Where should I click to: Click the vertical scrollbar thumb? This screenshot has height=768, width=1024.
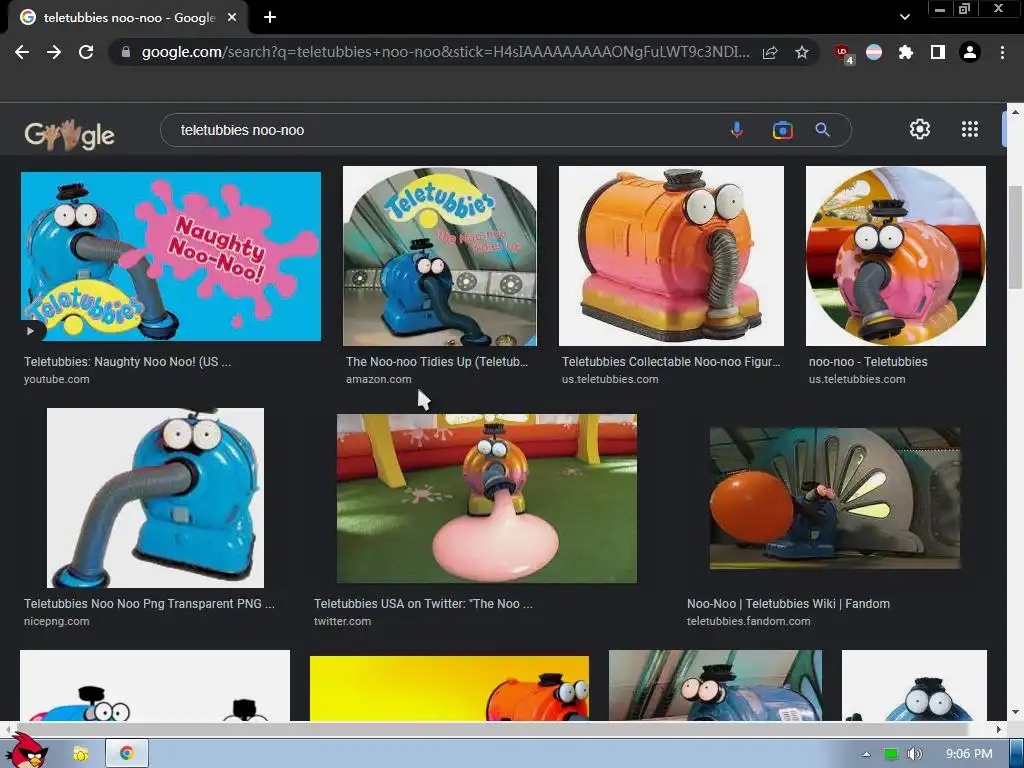tap(1015, 236)
